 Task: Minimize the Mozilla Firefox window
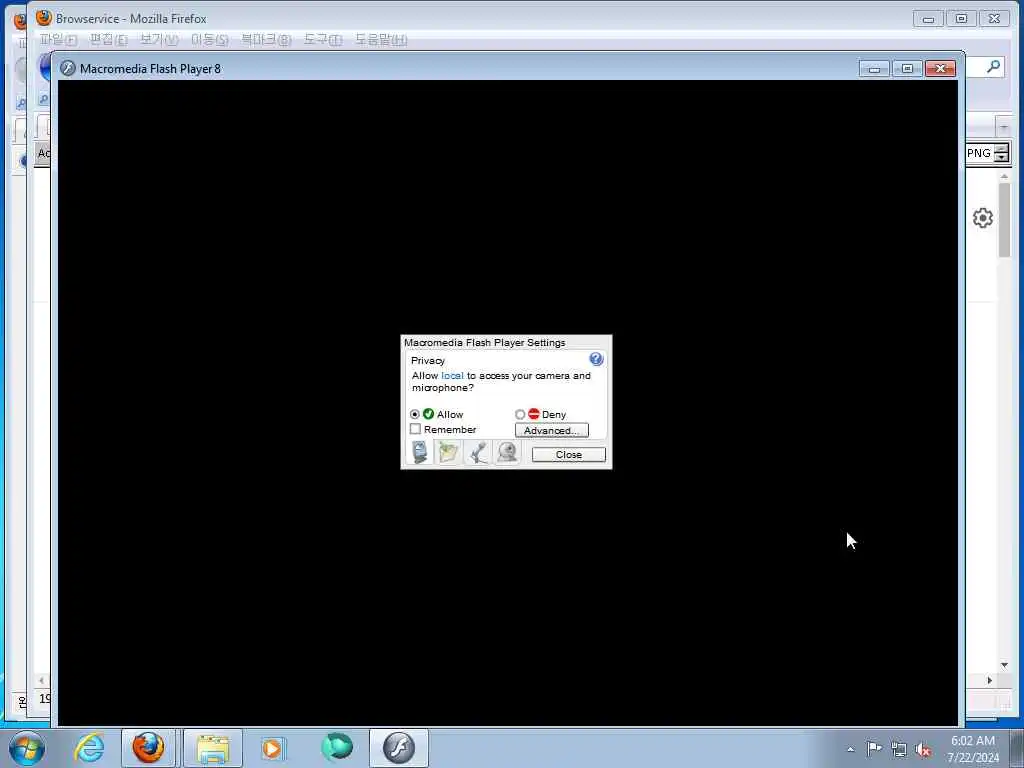pos(929,18)
